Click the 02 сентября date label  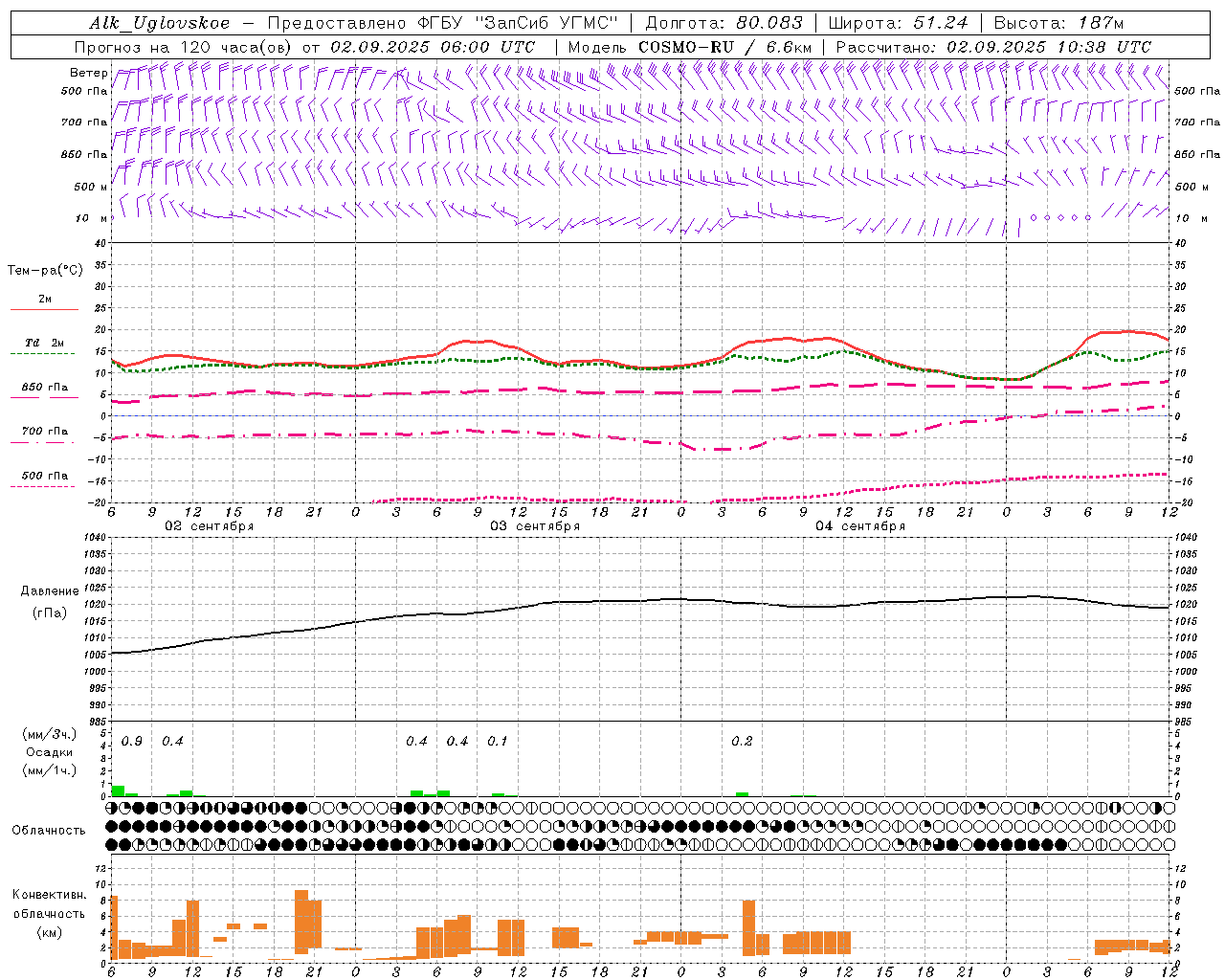209,526
